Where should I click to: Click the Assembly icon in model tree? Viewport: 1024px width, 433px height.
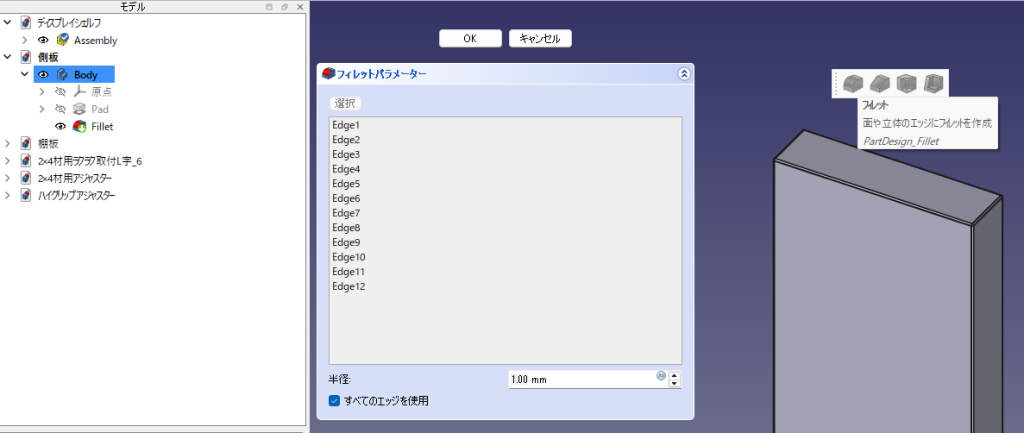tap(63, 40)
